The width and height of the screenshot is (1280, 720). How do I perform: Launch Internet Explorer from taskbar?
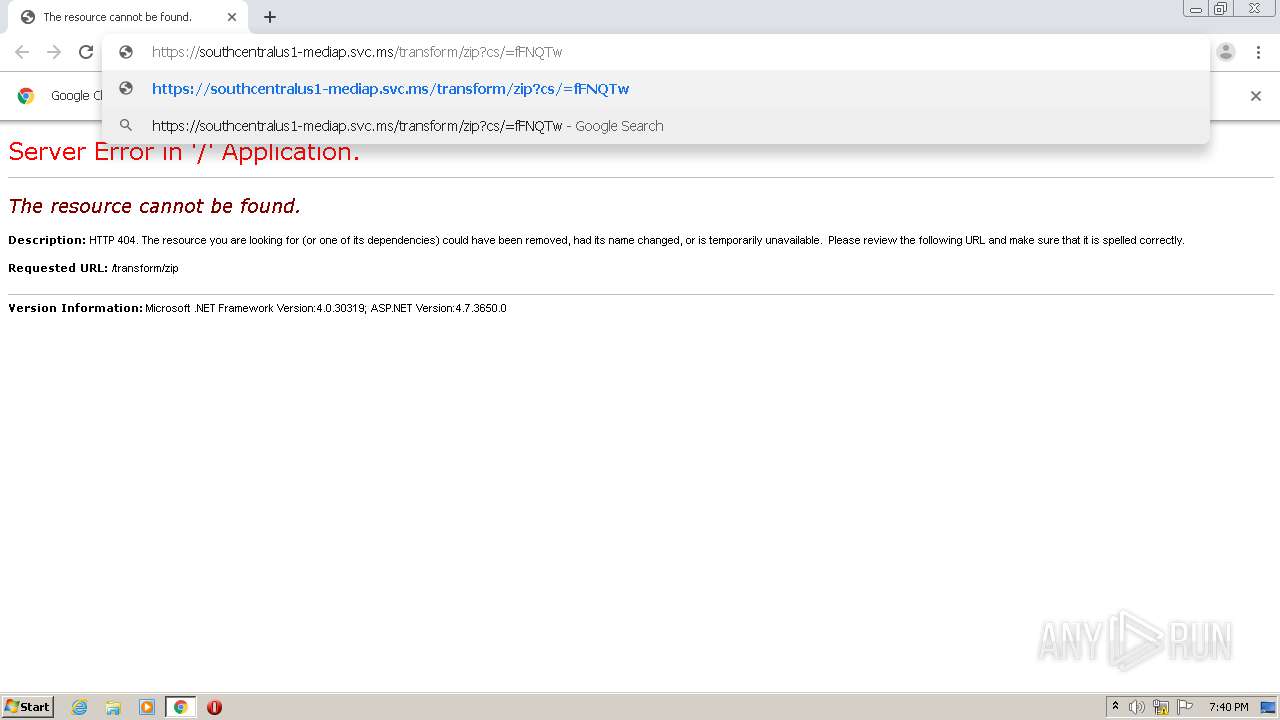80,707
